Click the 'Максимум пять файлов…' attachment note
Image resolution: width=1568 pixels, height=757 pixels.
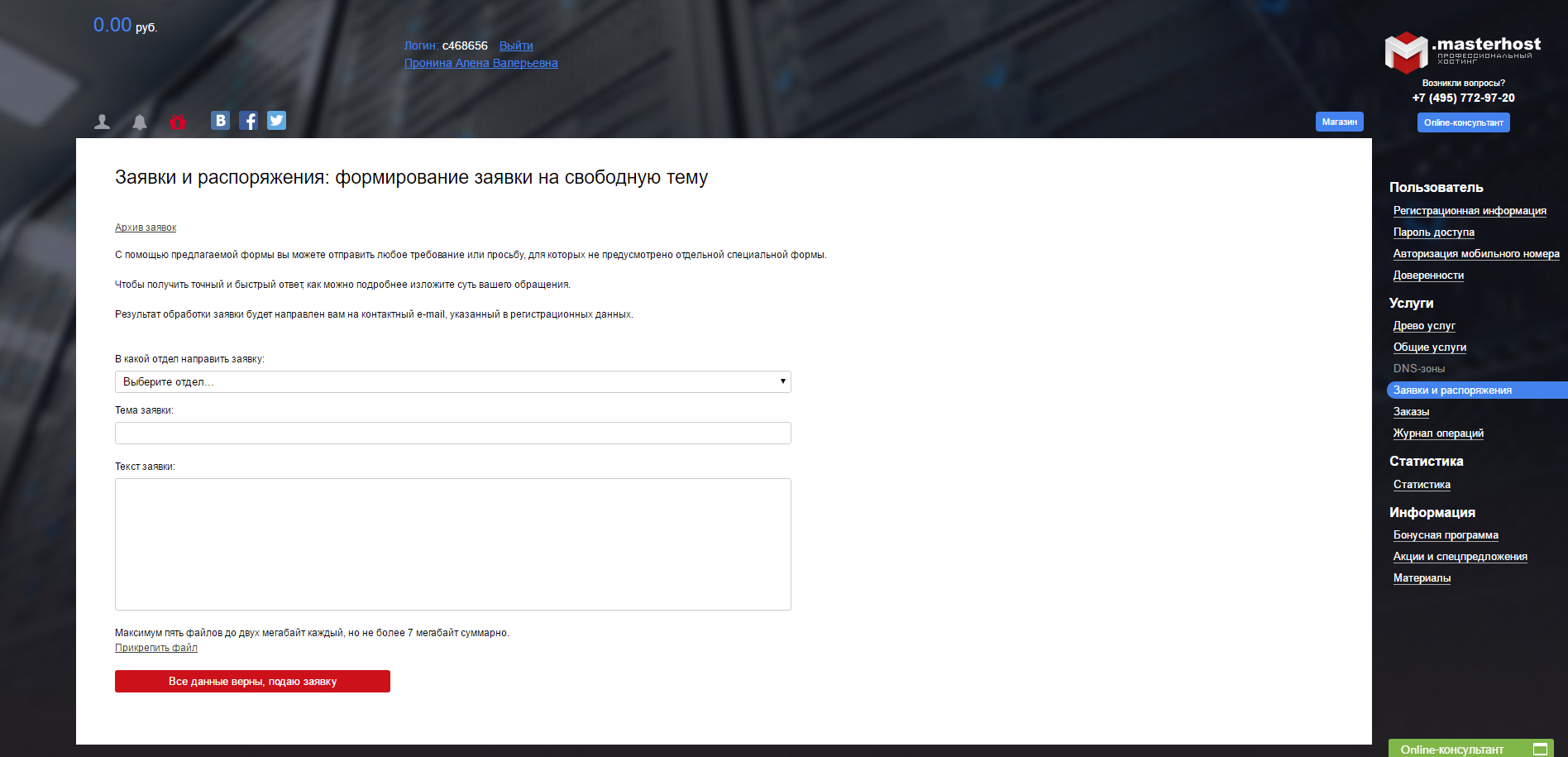point(312,633)
